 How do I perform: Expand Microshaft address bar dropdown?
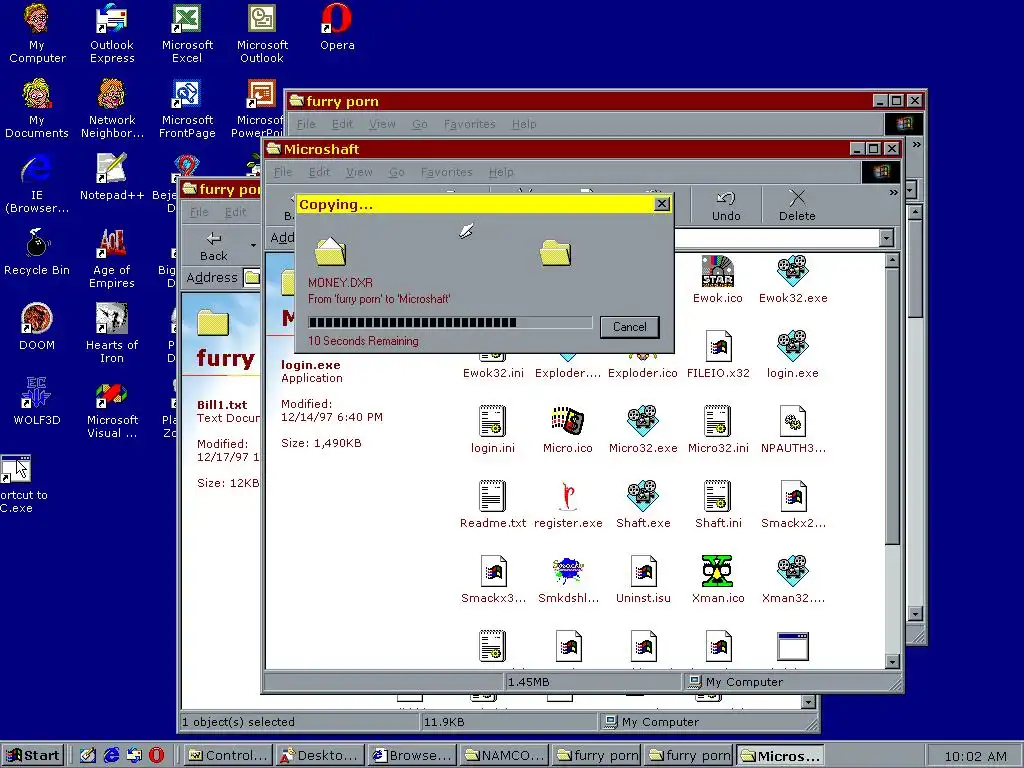coord(886,238)
